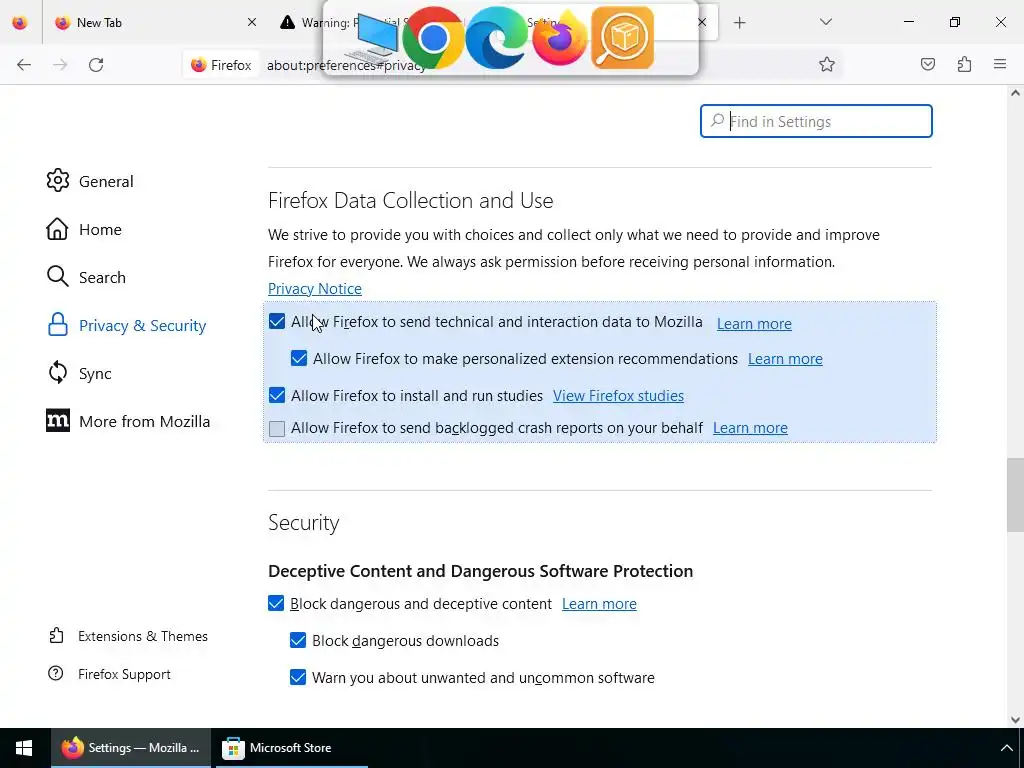The height and width of the screenshot is (768, 1024).
Task: Go to the Sync settings category
Action: point(95,374)
